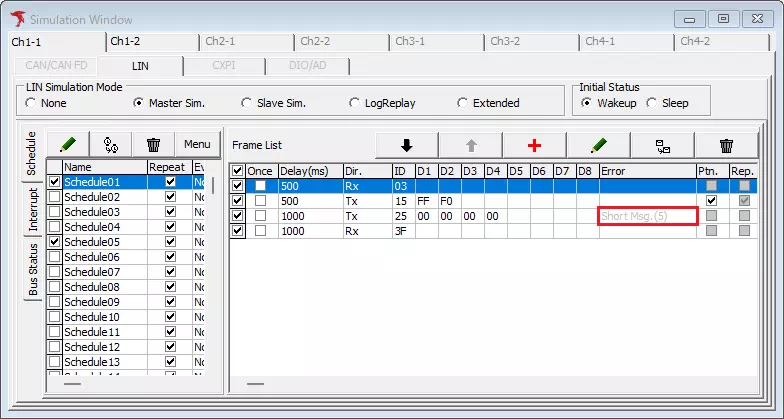784x419 pixels.
Task: Click the Name column header in schedules
Action: (105, 167)
